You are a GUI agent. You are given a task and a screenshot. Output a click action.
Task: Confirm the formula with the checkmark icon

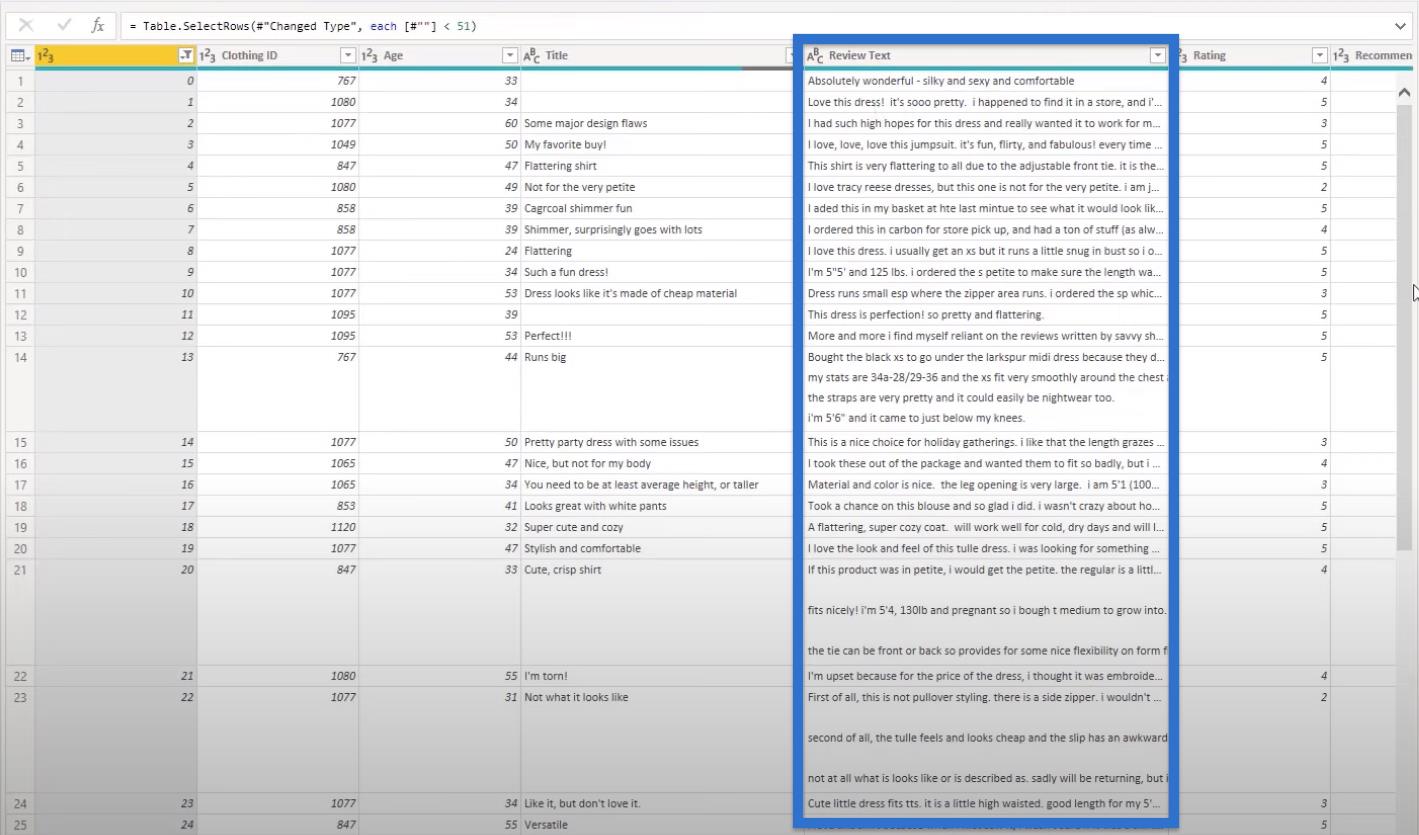(63, 26)
